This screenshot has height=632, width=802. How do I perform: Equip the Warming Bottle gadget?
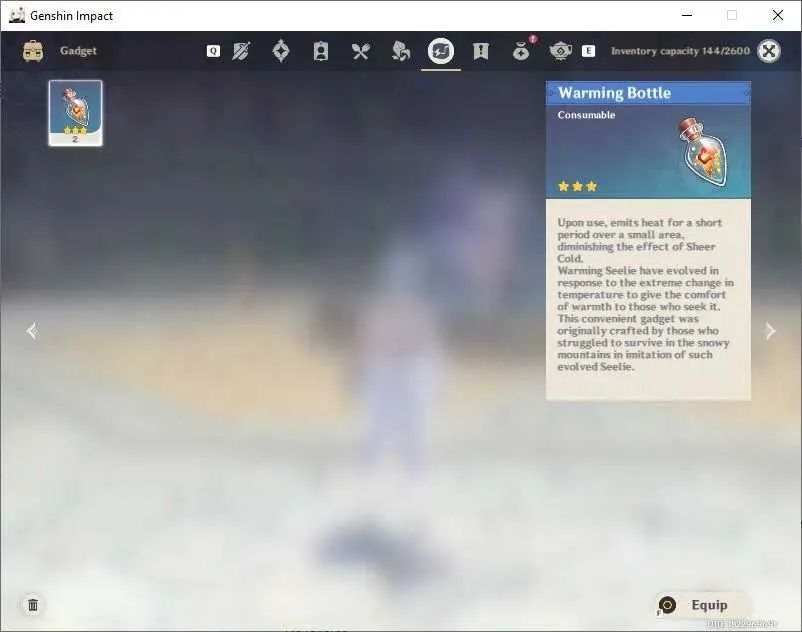click(703, 605)
